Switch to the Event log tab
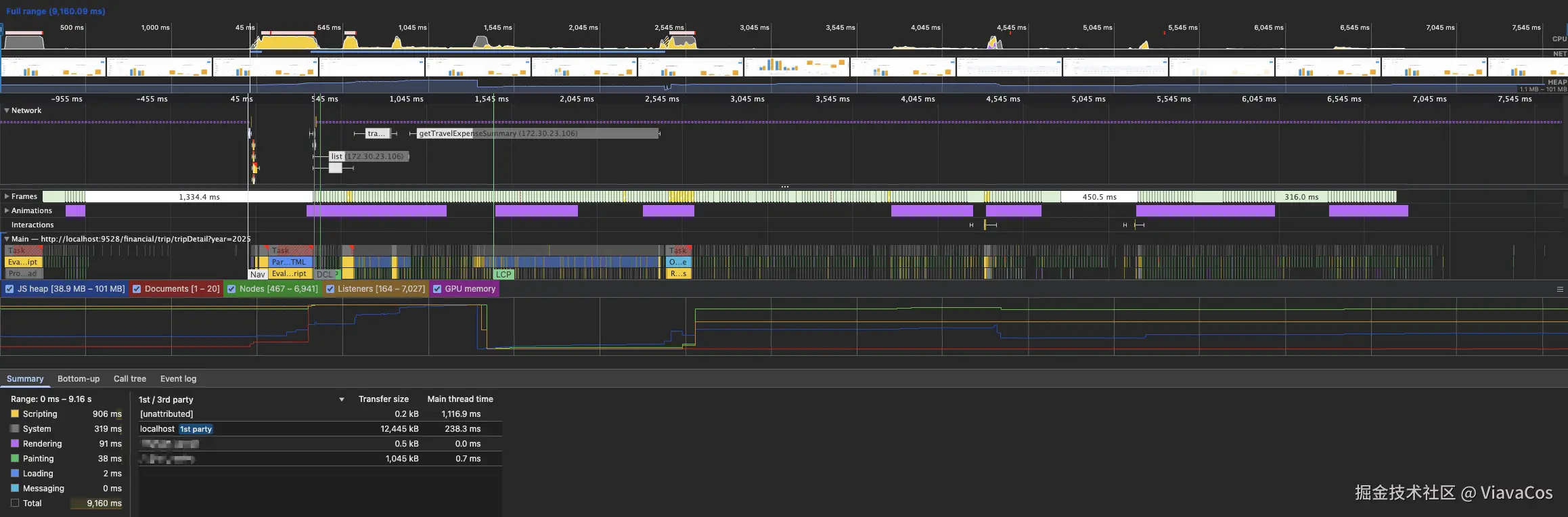 click(178, 379)
